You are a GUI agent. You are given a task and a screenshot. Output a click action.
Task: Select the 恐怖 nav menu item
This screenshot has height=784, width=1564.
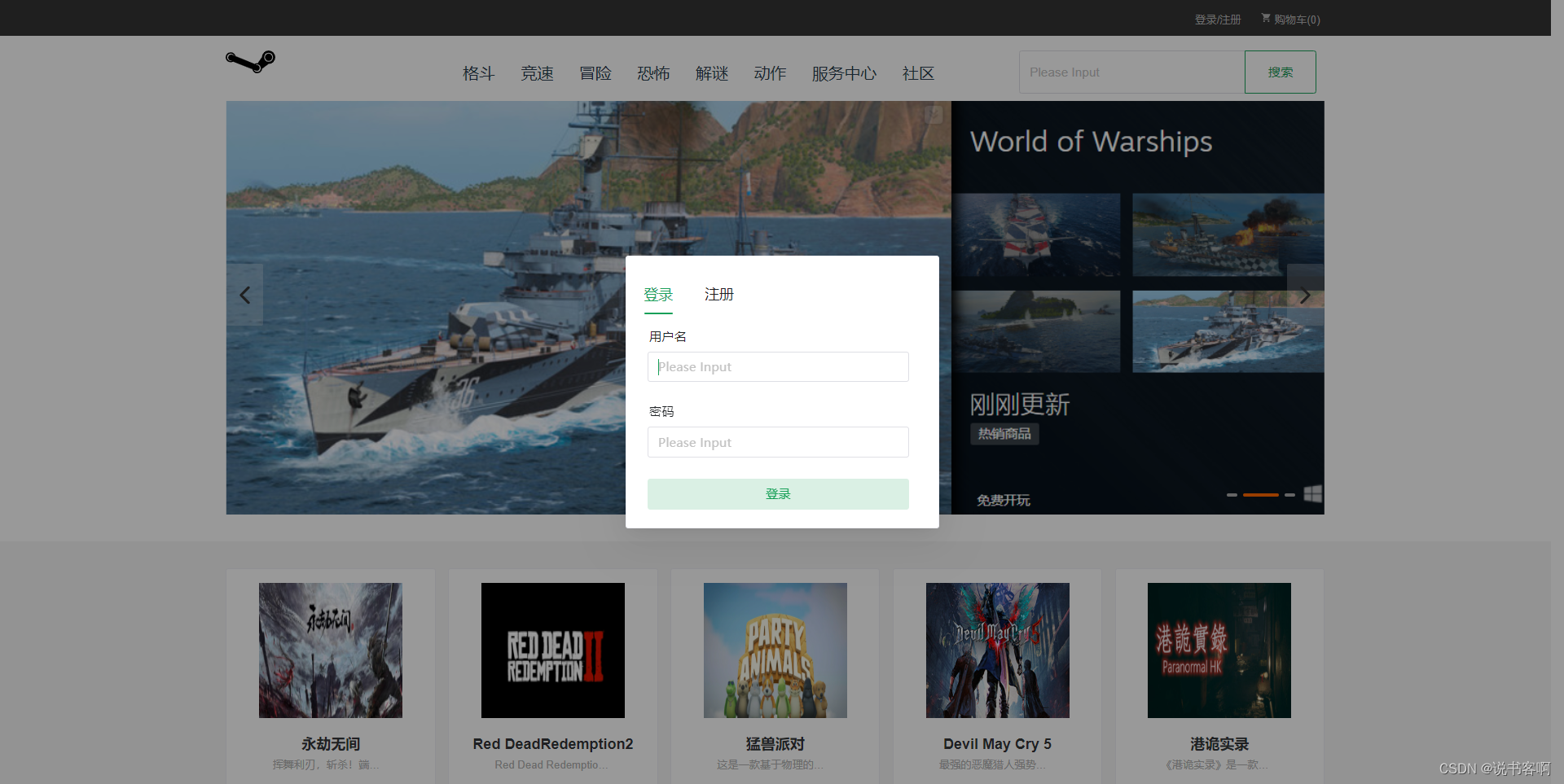click(653, 73)
